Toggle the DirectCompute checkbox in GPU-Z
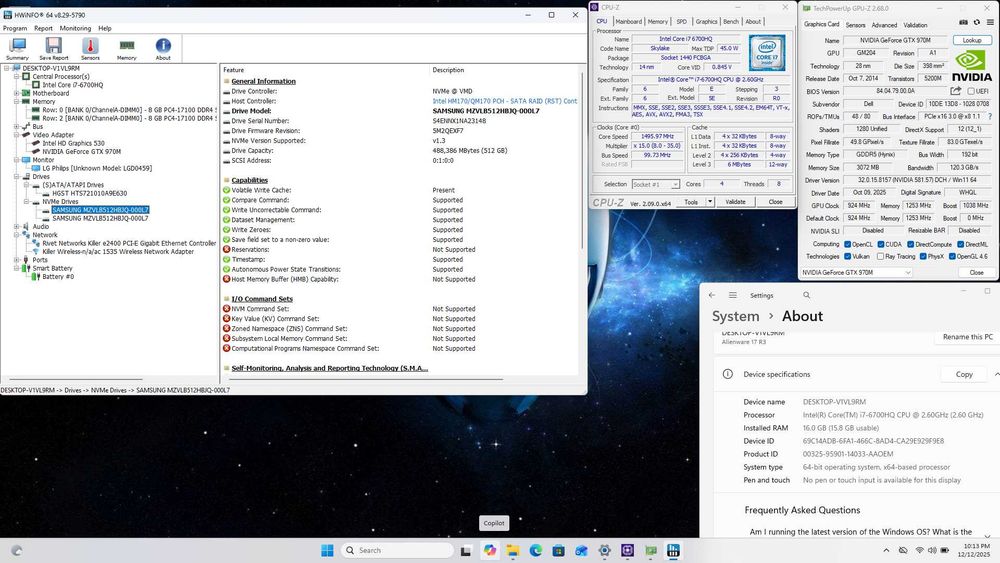 click(x=910, y=244)
